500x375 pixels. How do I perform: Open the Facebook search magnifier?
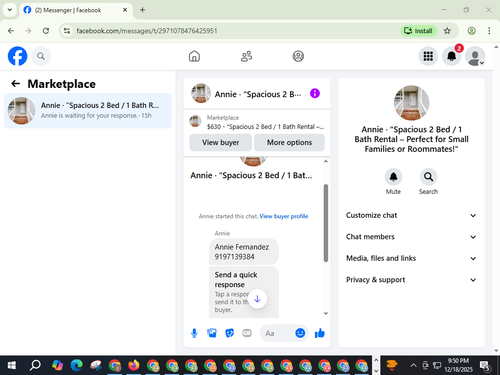pyautogui.click(x=41, y=56)
